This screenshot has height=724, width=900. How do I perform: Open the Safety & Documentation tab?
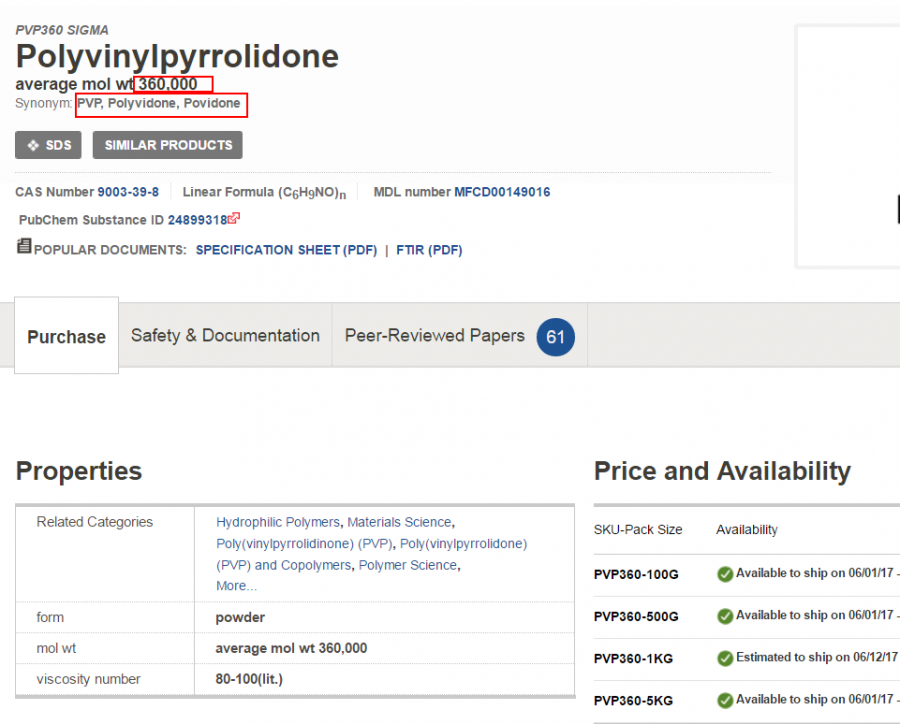[225, 336]
